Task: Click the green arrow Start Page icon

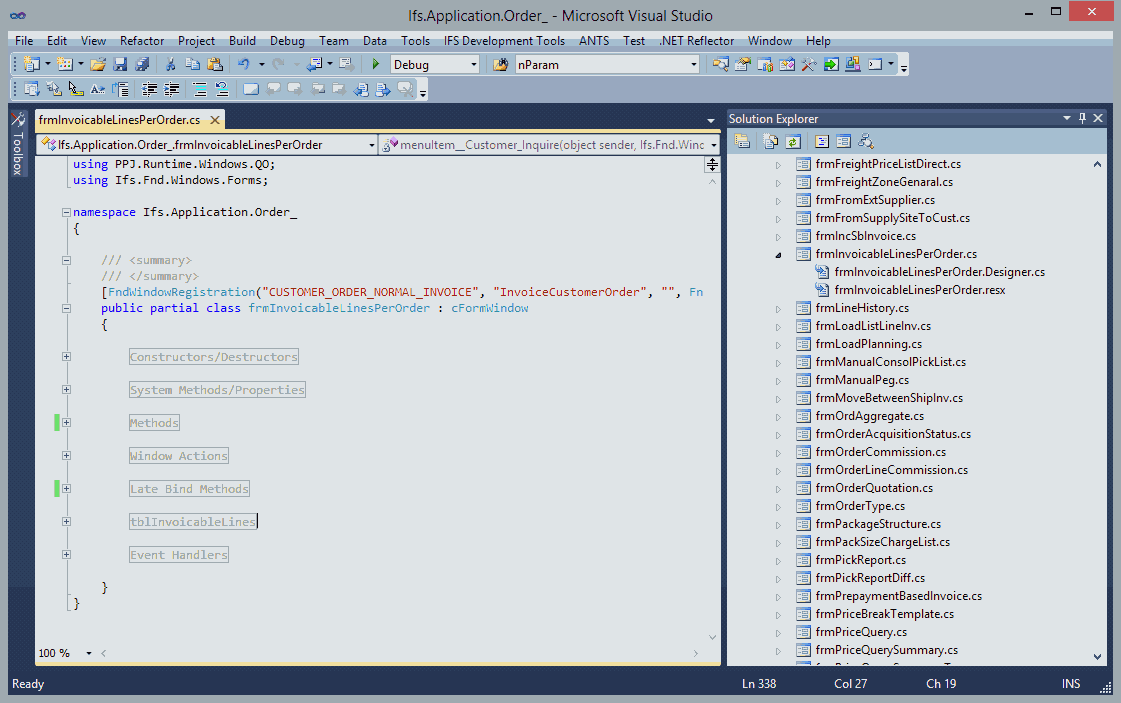Action: [x=831, y=64]
